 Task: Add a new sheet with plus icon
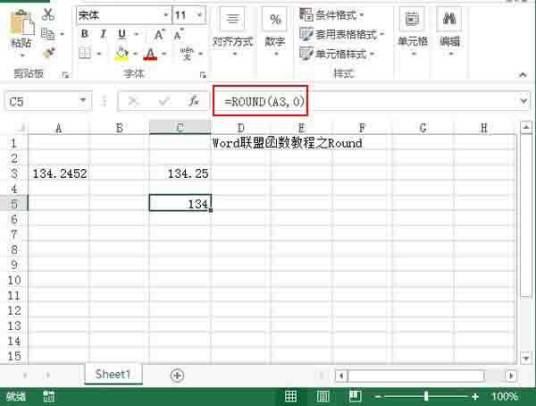point(177,375)
